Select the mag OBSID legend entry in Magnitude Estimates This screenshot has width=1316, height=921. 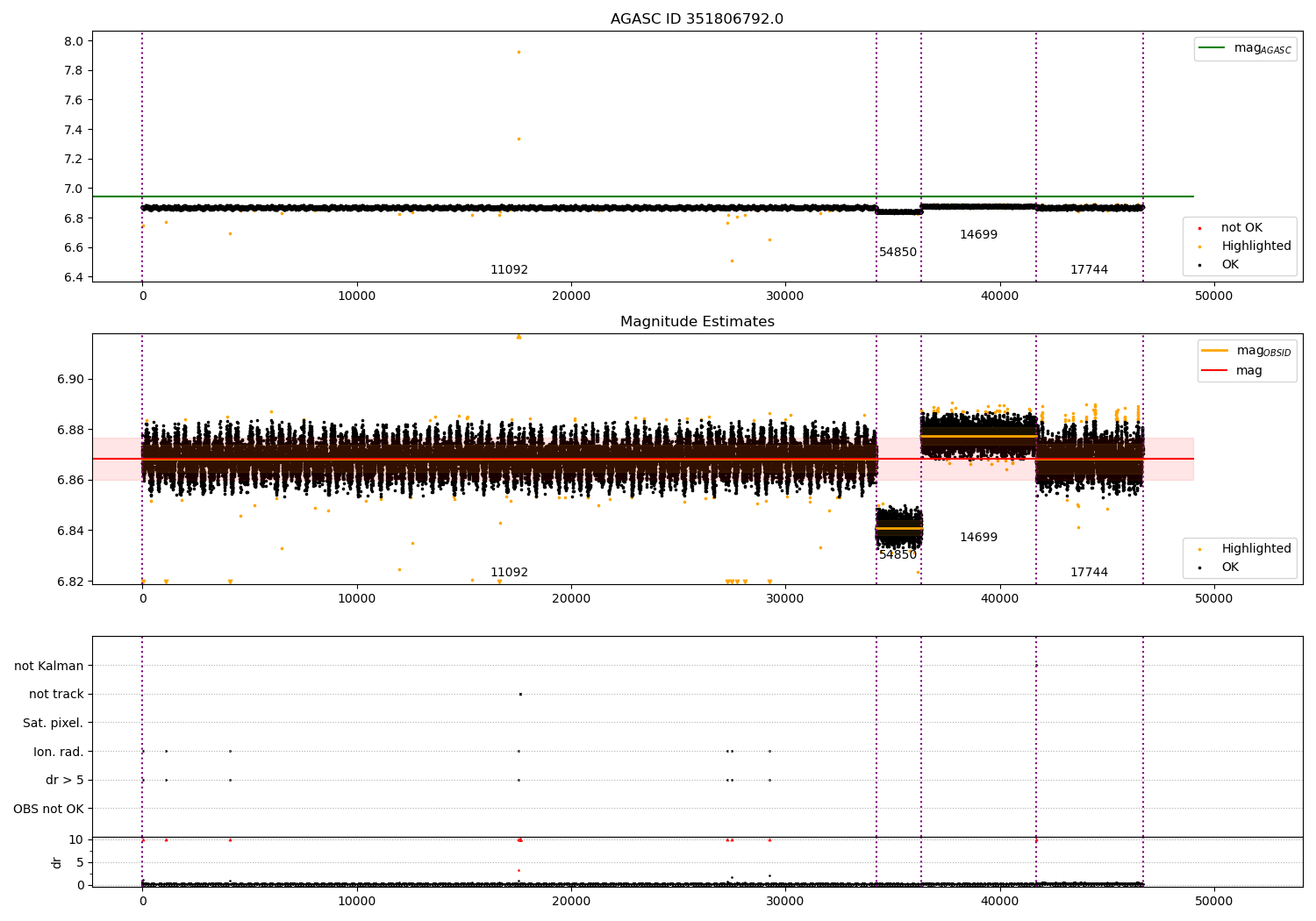1247,351
